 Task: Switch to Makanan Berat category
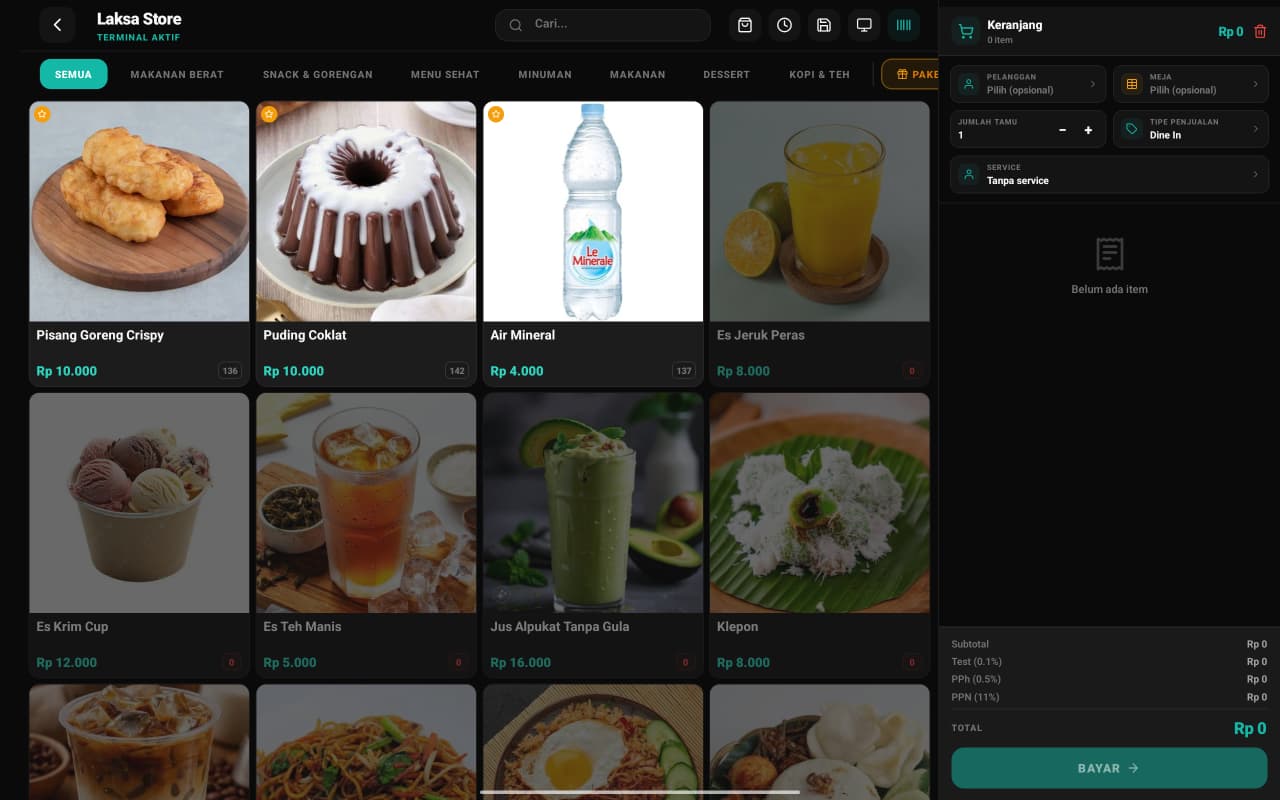tap(177, 74)
